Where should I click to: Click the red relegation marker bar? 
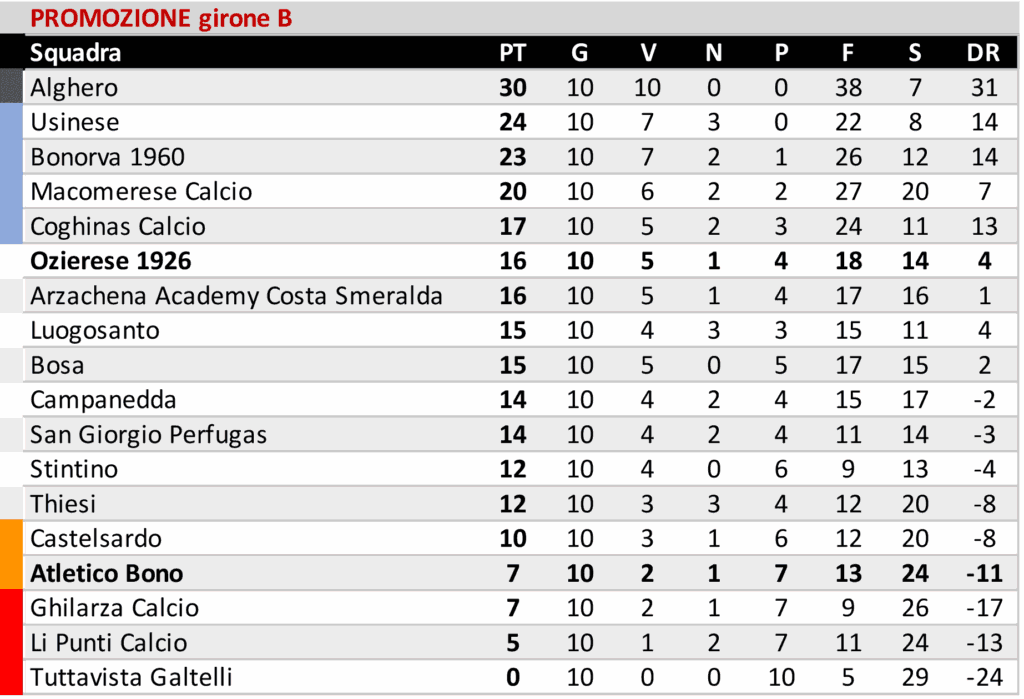[x=11, y=642]
